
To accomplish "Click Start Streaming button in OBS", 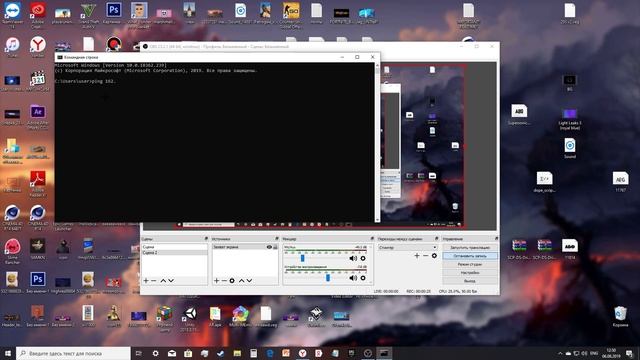I will (x=470, y=247).
